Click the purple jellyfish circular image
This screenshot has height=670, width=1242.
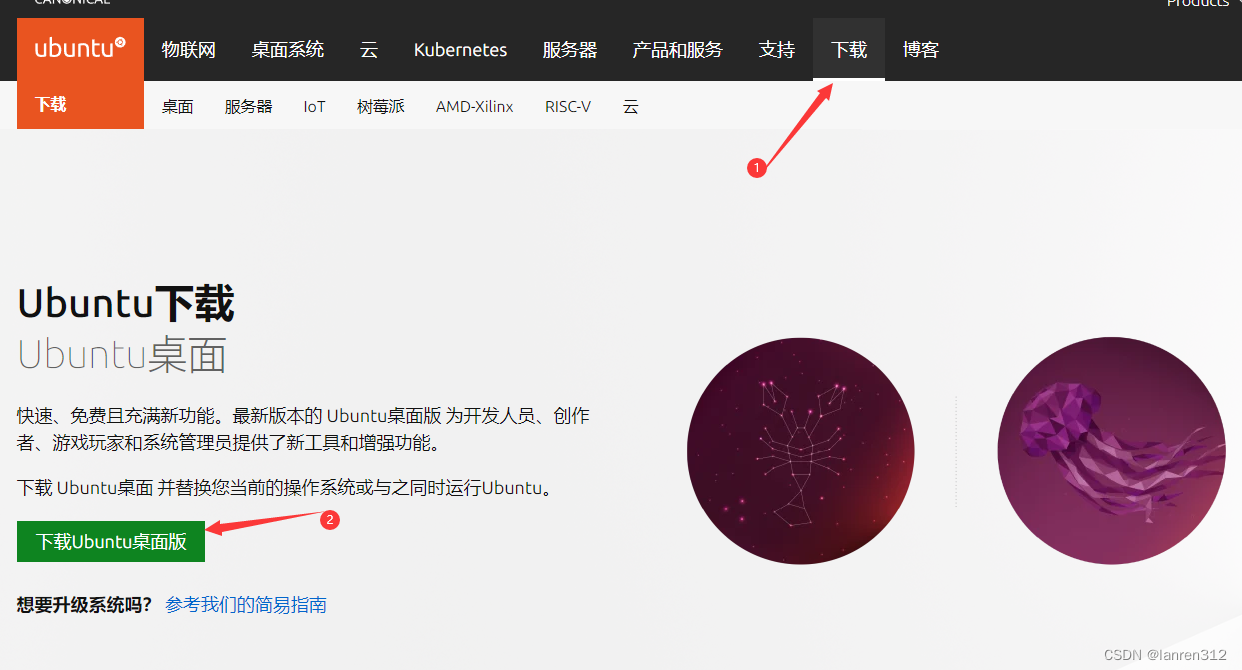point(1111,451)
